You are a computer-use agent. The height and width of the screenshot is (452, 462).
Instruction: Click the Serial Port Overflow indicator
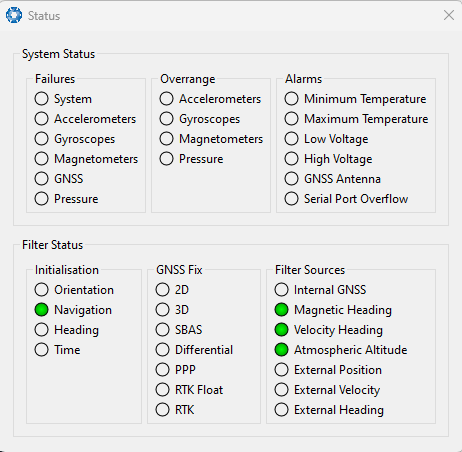pos(291,199)
